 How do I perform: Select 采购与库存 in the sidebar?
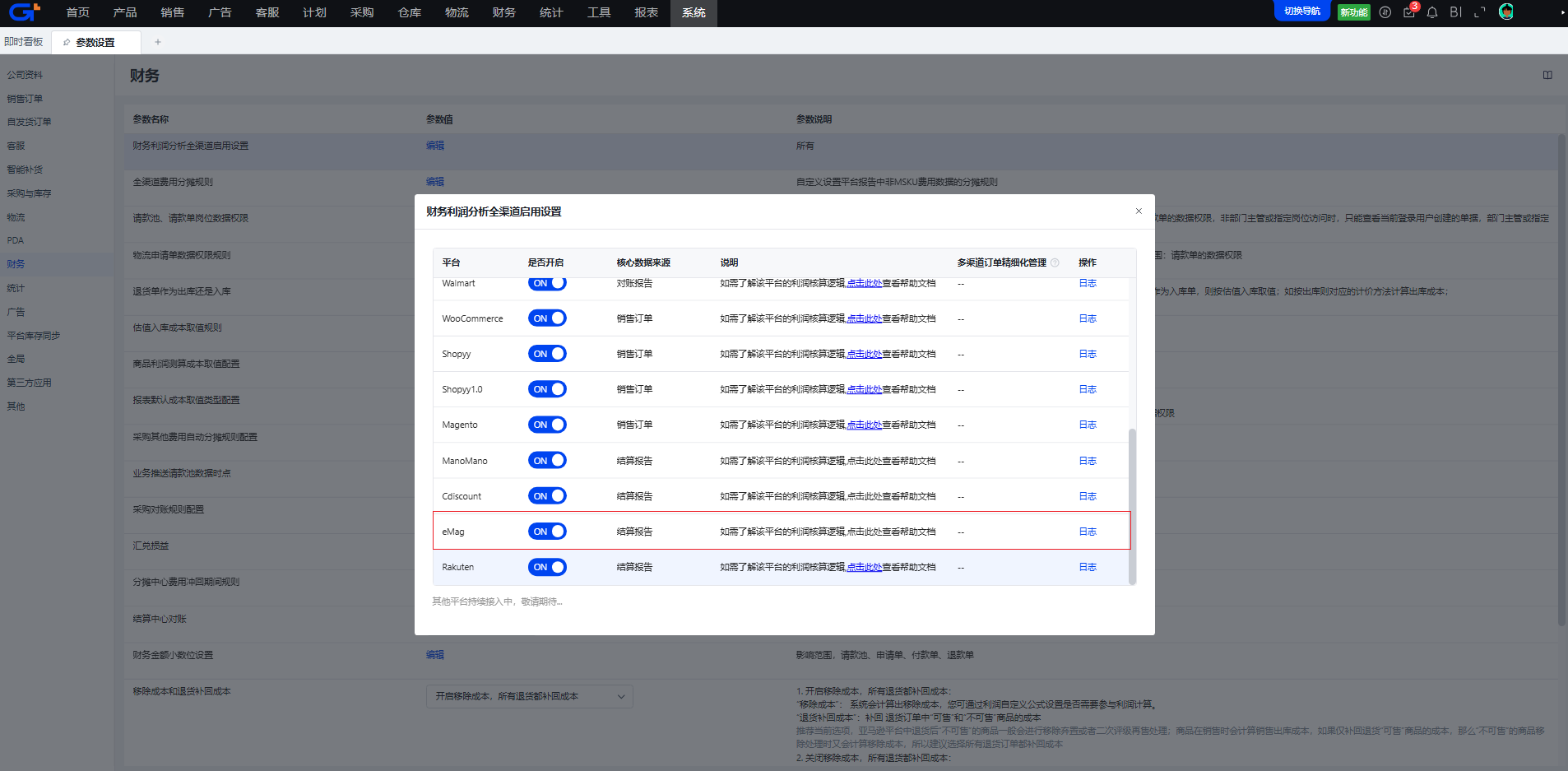[29, 193]
